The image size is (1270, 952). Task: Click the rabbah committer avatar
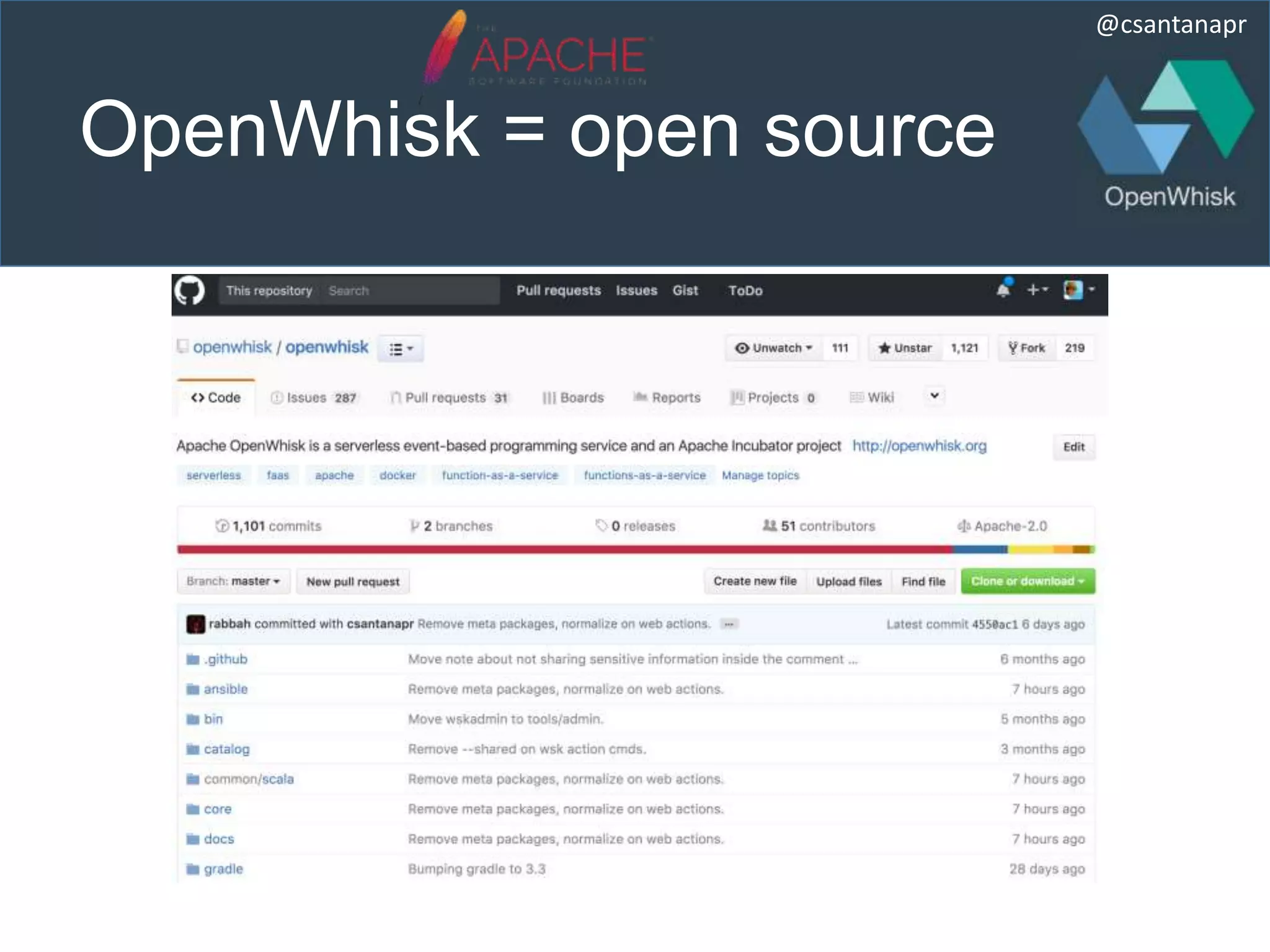195,624
